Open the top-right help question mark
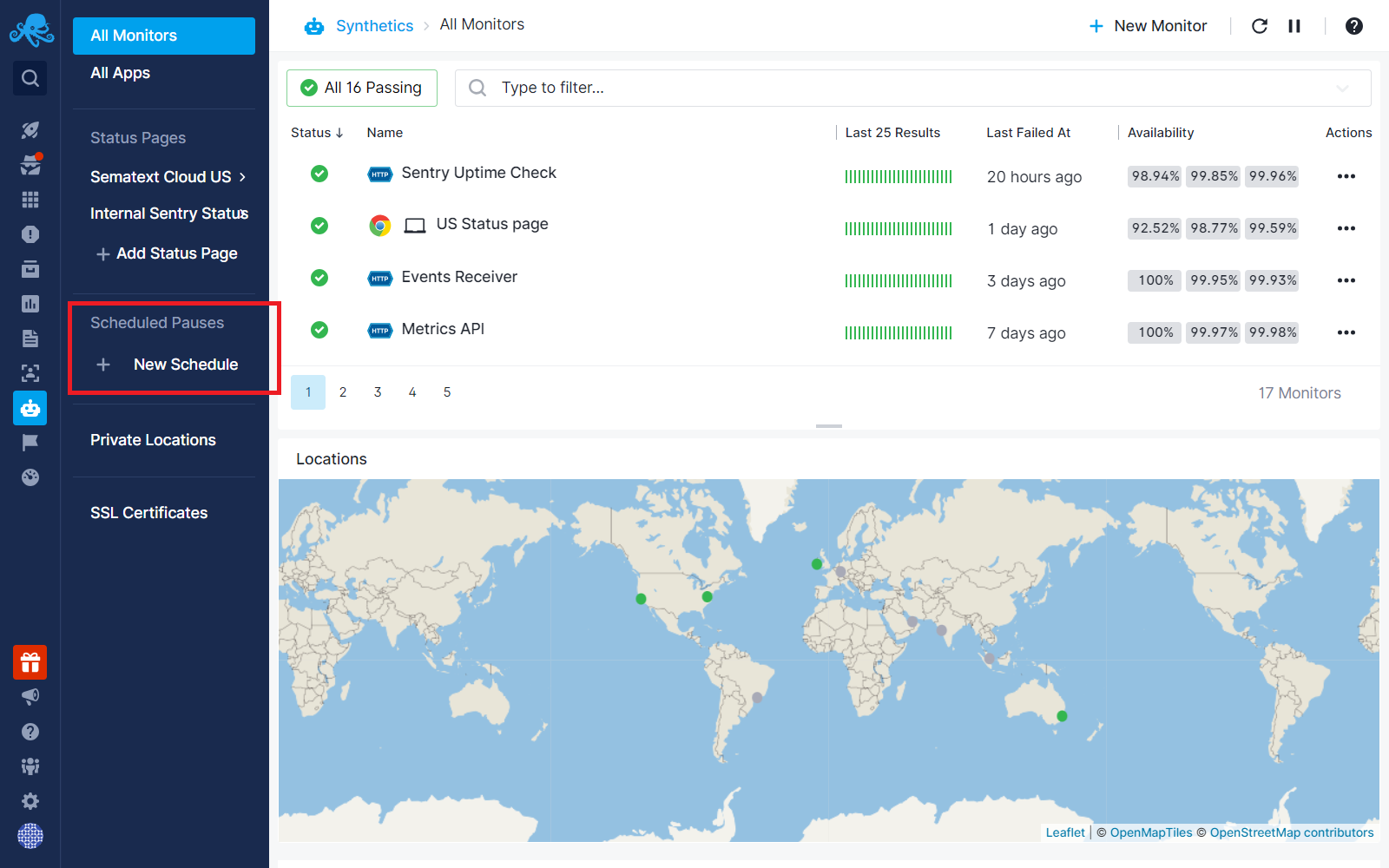Screen dimensions: 1389x868 (x=1354, y=26)
